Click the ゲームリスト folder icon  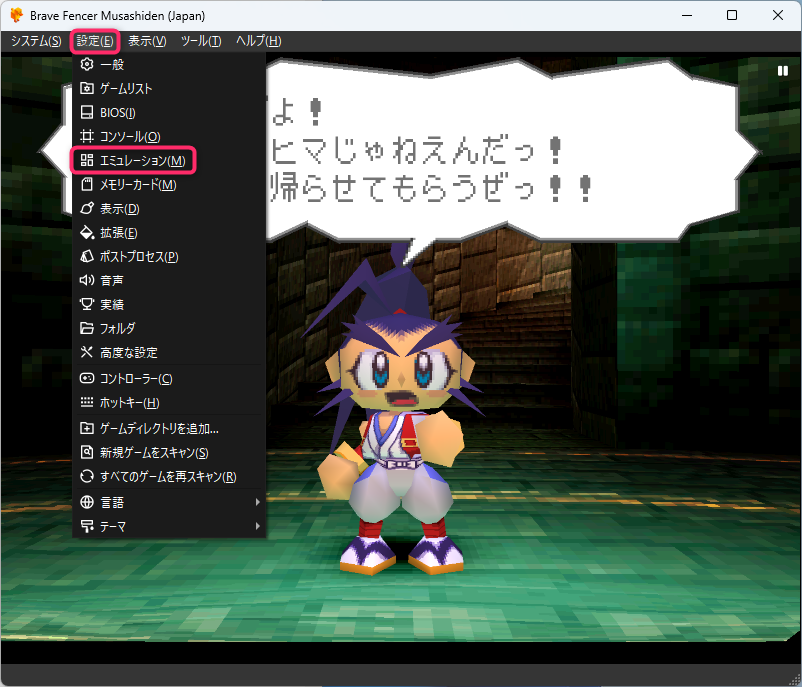pos(87,88)
